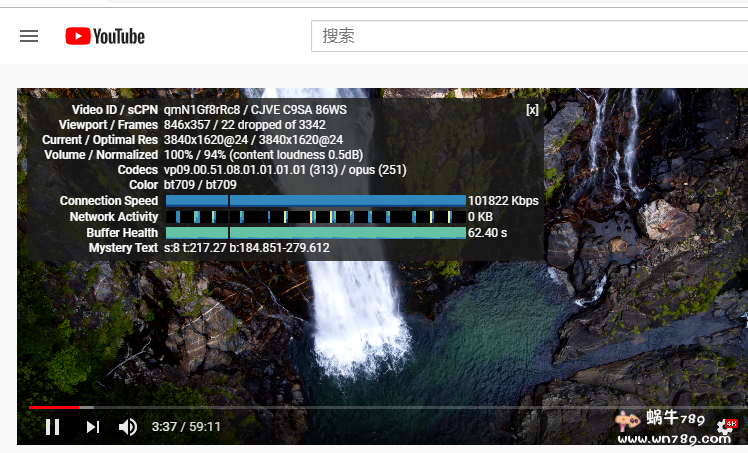Click the Volume / Normalized value

(x=263, y=155)
